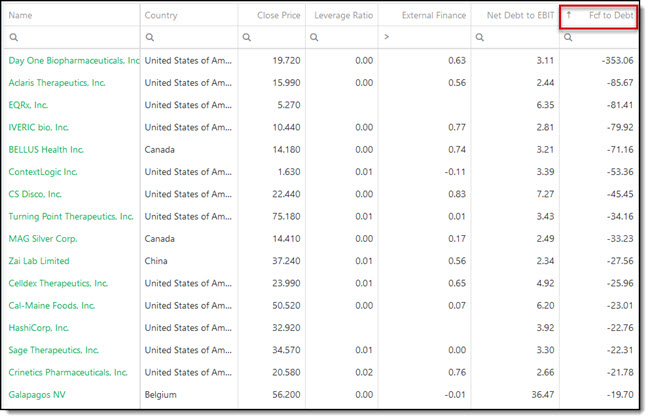Sort by External Finance column header
650x420 pixels.
[x=434, y=15]
